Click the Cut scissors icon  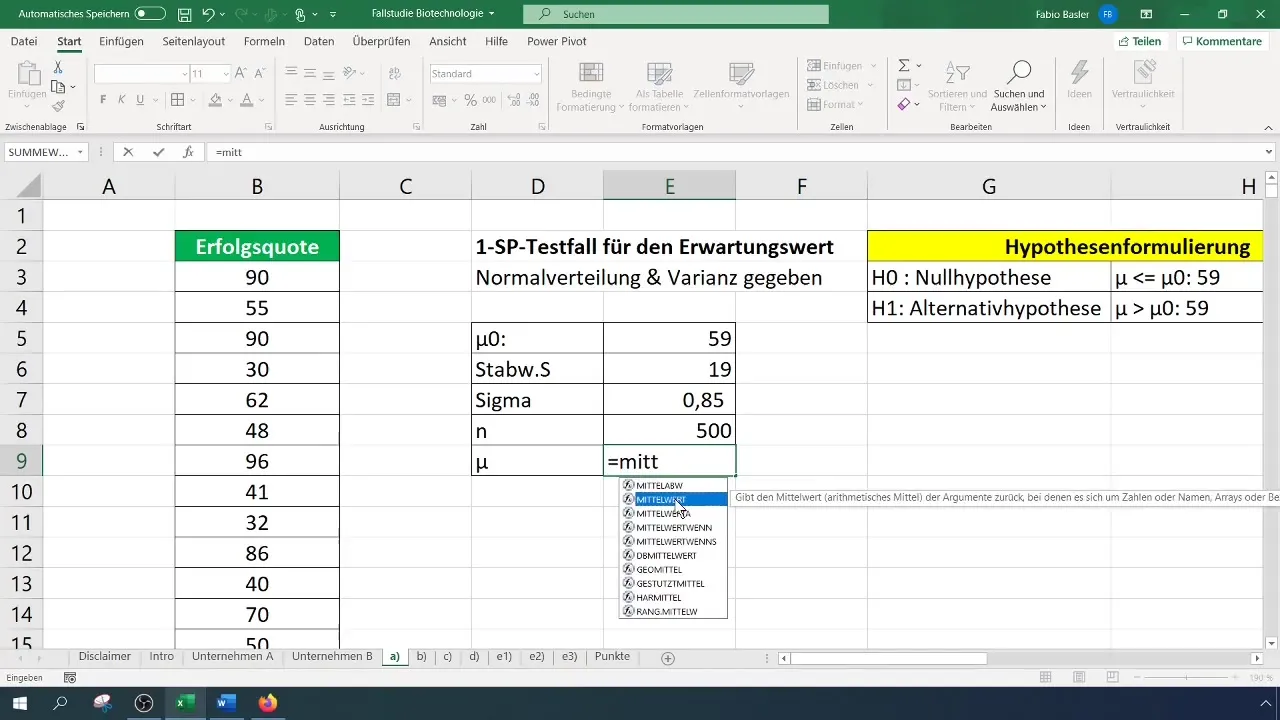(x=58, y=67)
